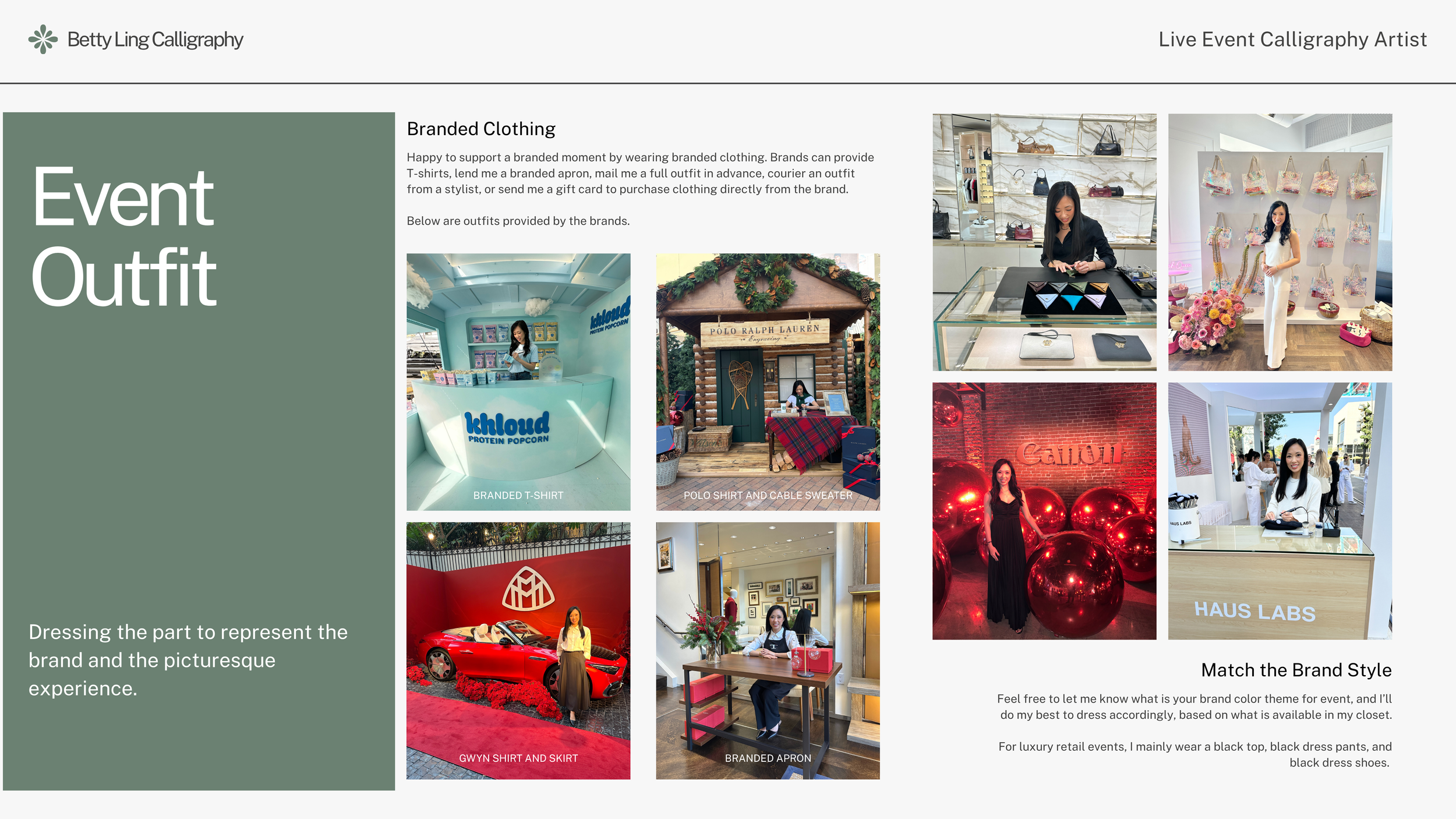Open the handbag store engraving photo
Image resolution: width=1456 pixels, height=819 pixels.
point(1045,242)
